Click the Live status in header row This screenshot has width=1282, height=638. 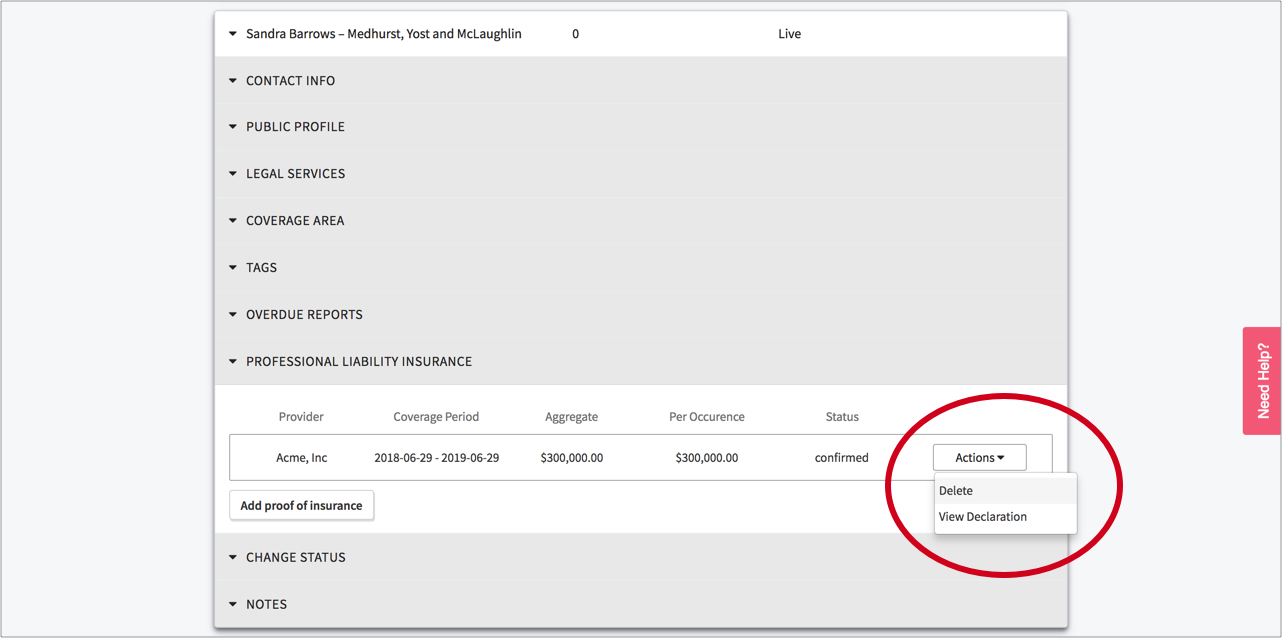tap(789, 34)
